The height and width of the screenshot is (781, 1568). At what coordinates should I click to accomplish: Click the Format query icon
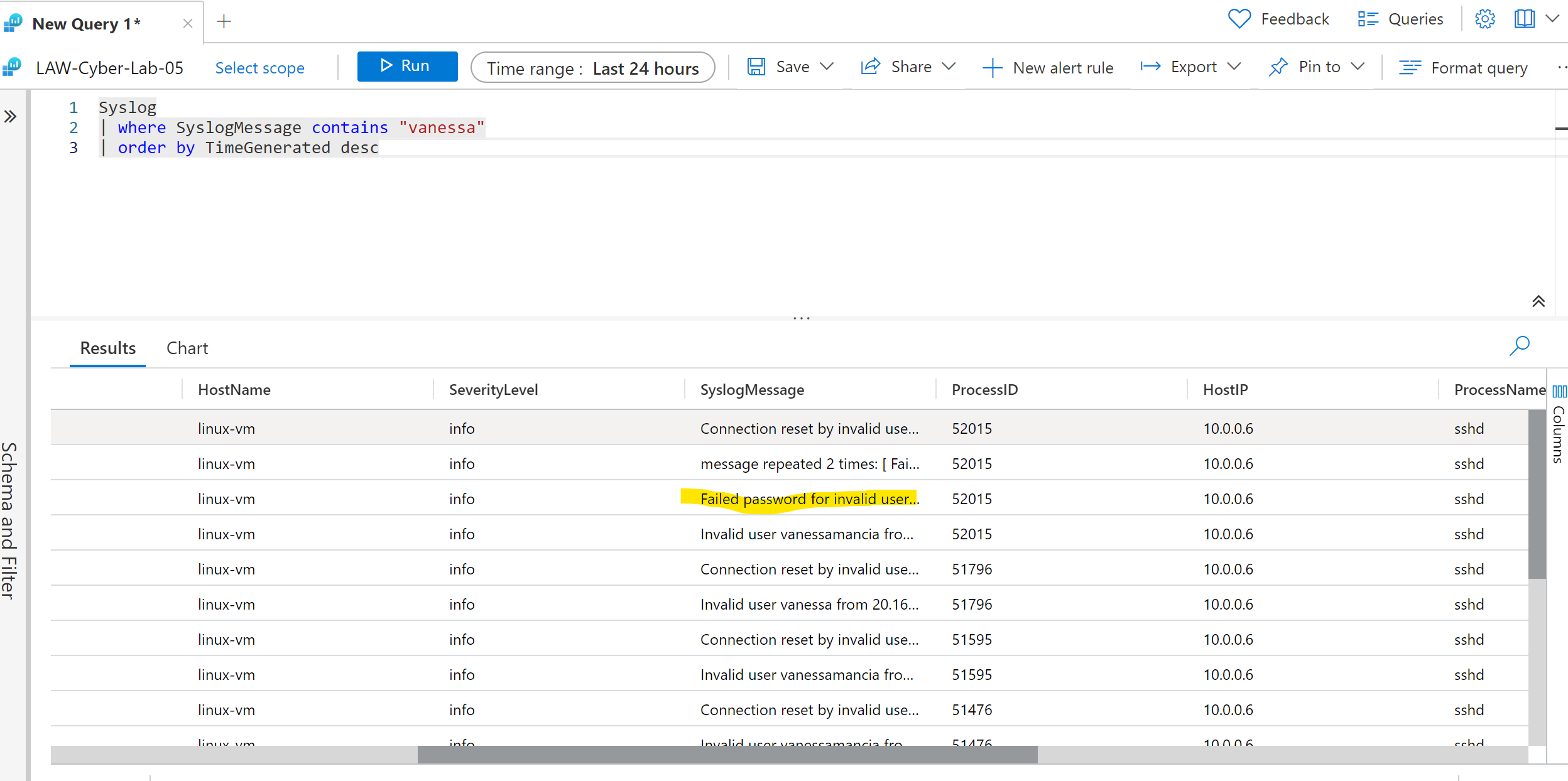click(1410, 67)
